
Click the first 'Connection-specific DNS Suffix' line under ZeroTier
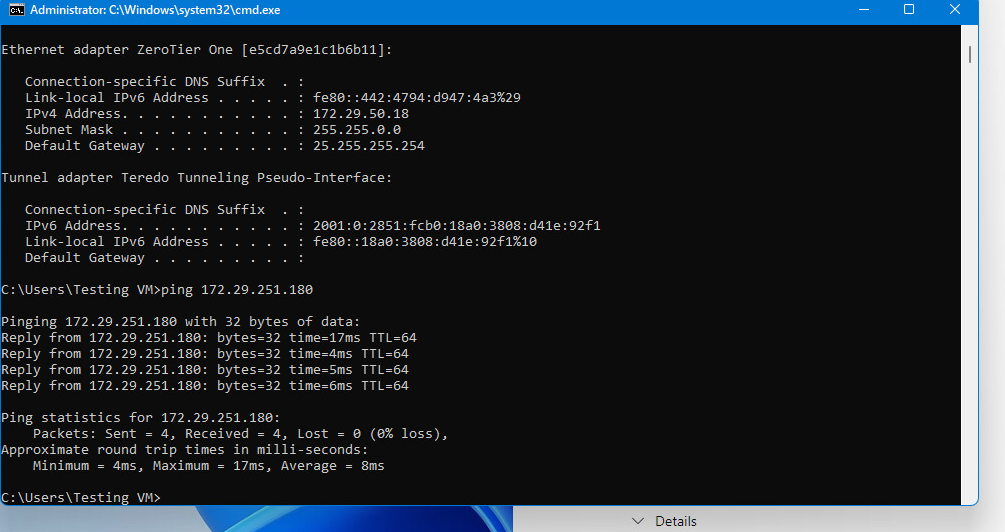165,81
